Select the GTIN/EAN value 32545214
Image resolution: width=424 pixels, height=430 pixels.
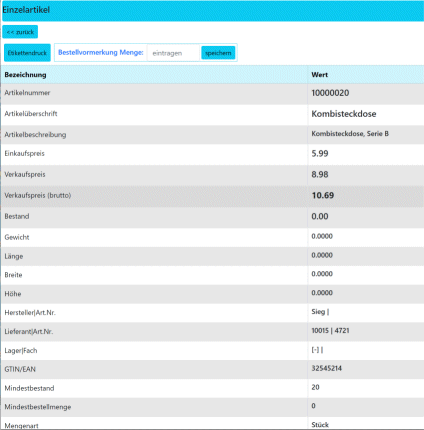(x=327, y=368)
